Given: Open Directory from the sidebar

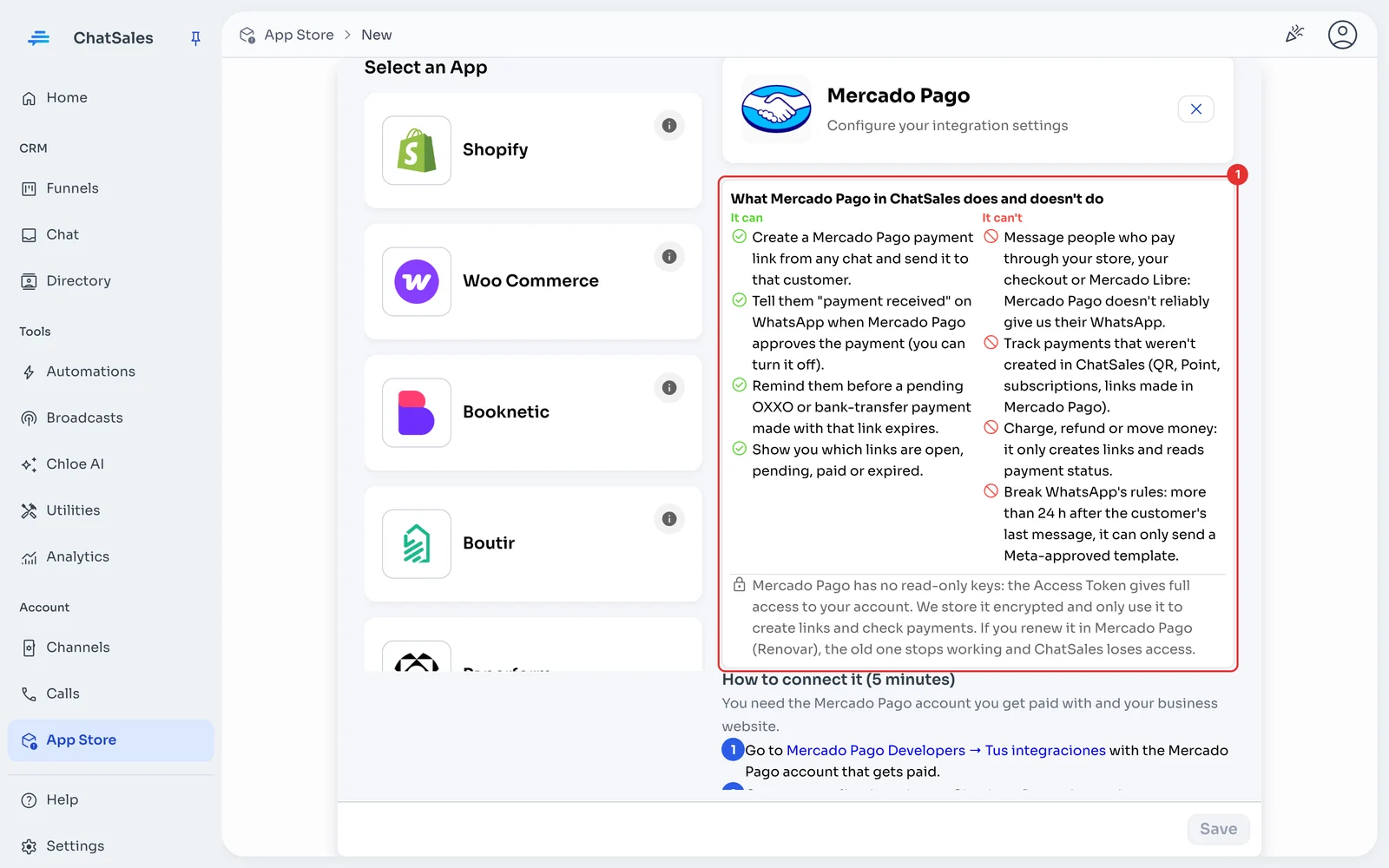Looking at the screenshot, I should point(110,281).
